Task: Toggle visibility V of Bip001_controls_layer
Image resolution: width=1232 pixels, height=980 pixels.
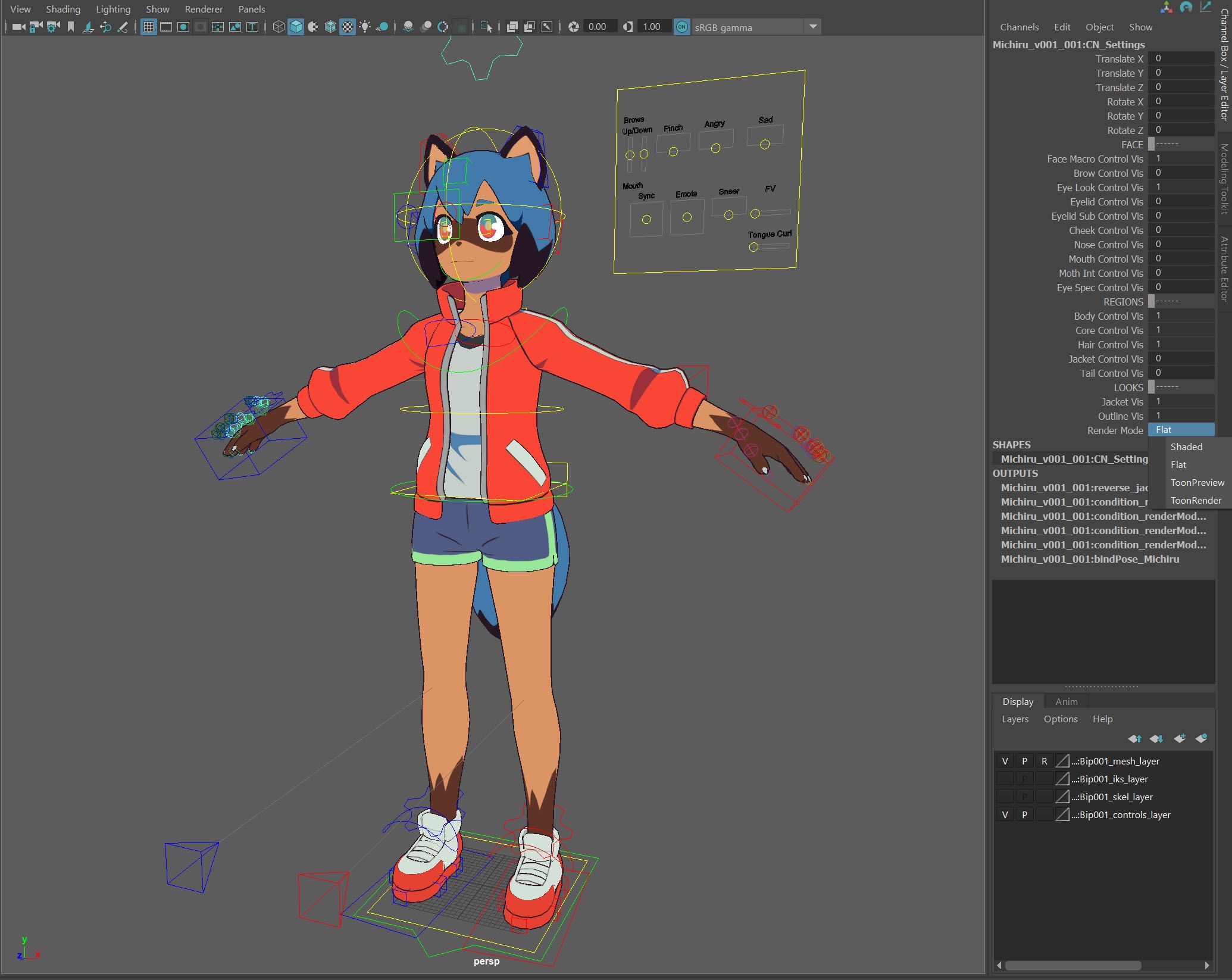Action: pyautogui.click(x=1005, y=814)
